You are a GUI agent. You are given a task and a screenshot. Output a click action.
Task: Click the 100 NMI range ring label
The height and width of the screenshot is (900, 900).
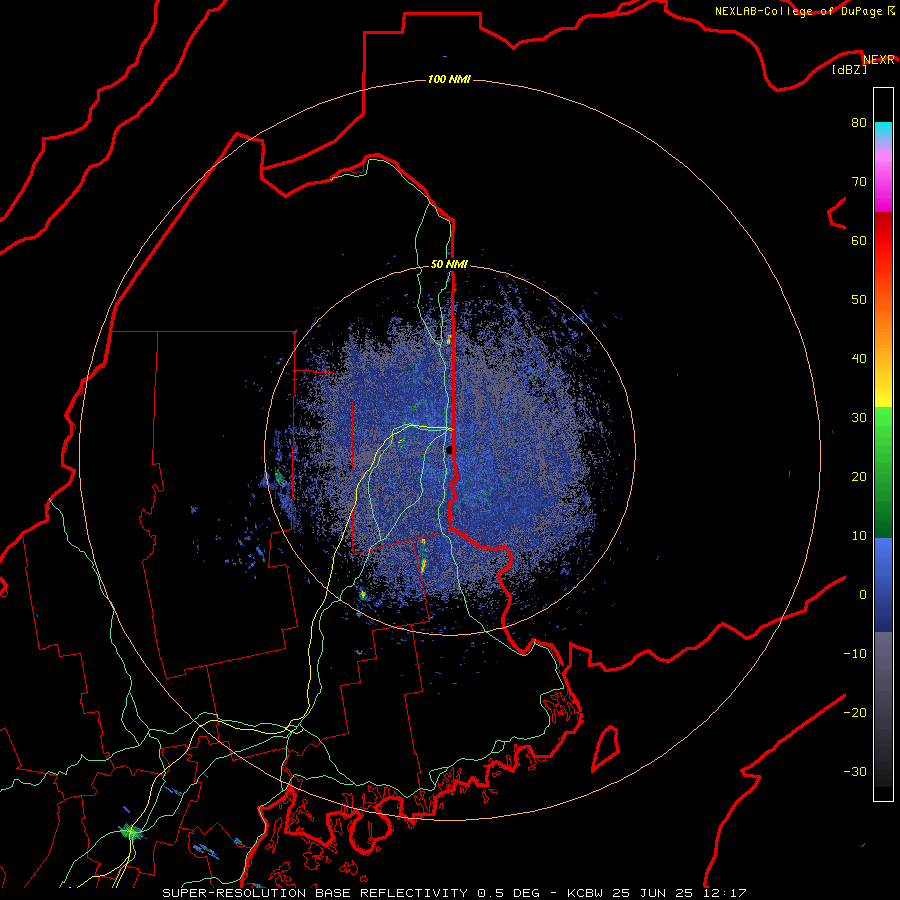click(x=449, y=79)
